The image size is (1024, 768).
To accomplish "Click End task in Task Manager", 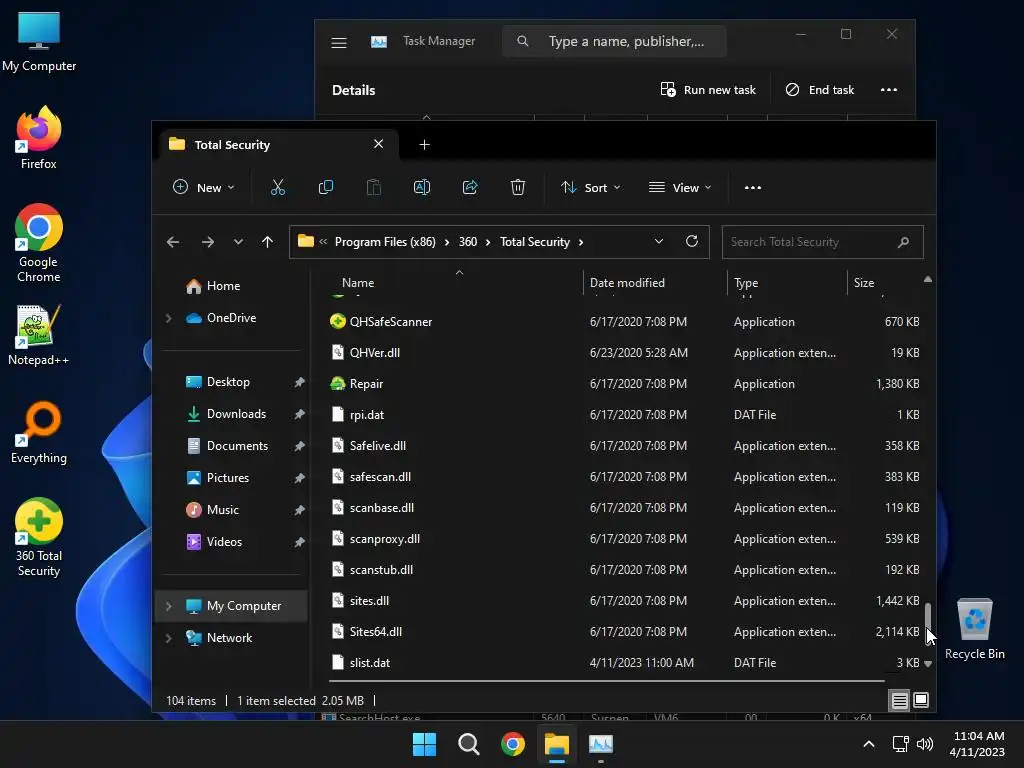I will [x=820, y=90].
